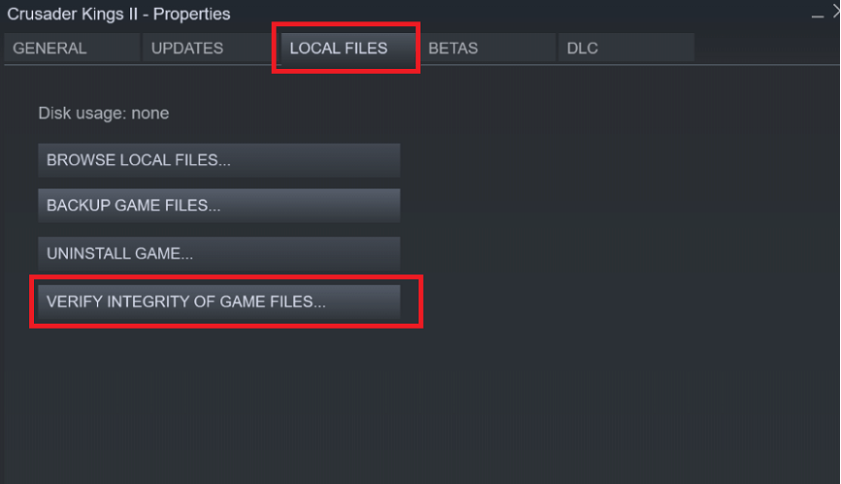Image resolution: width=841 pixels, height=484 pixels.
Task: Create a backup copy of game files
Action: click(219, 206)
